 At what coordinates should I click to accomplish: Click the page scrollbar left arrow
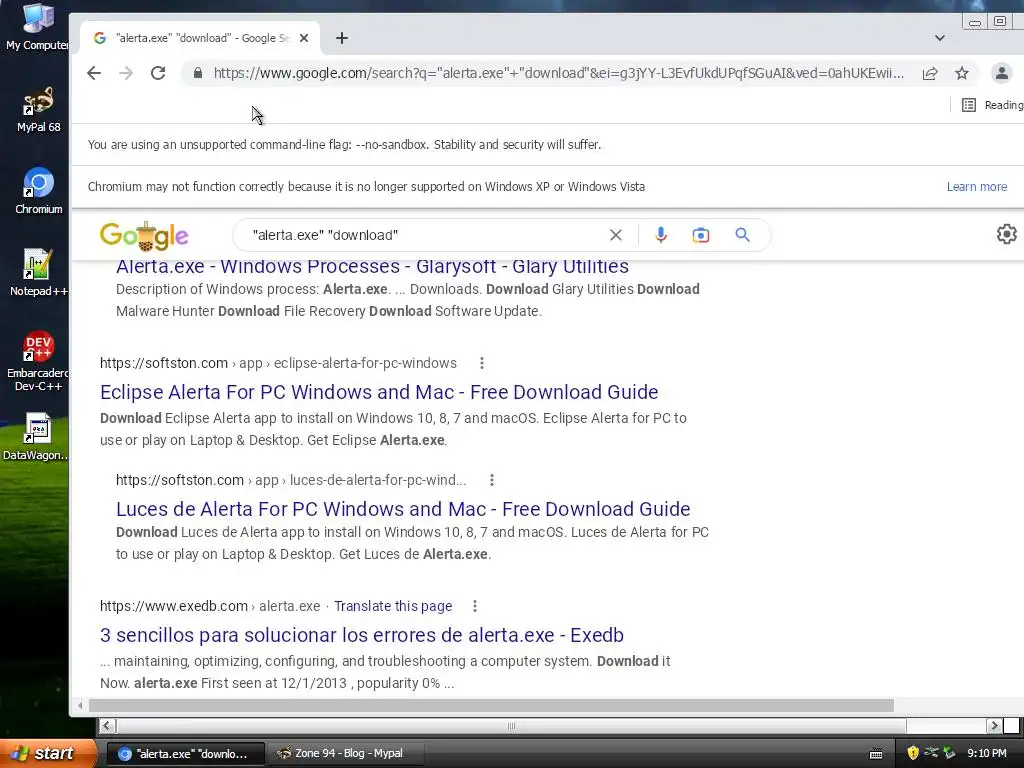pos(80,705)
